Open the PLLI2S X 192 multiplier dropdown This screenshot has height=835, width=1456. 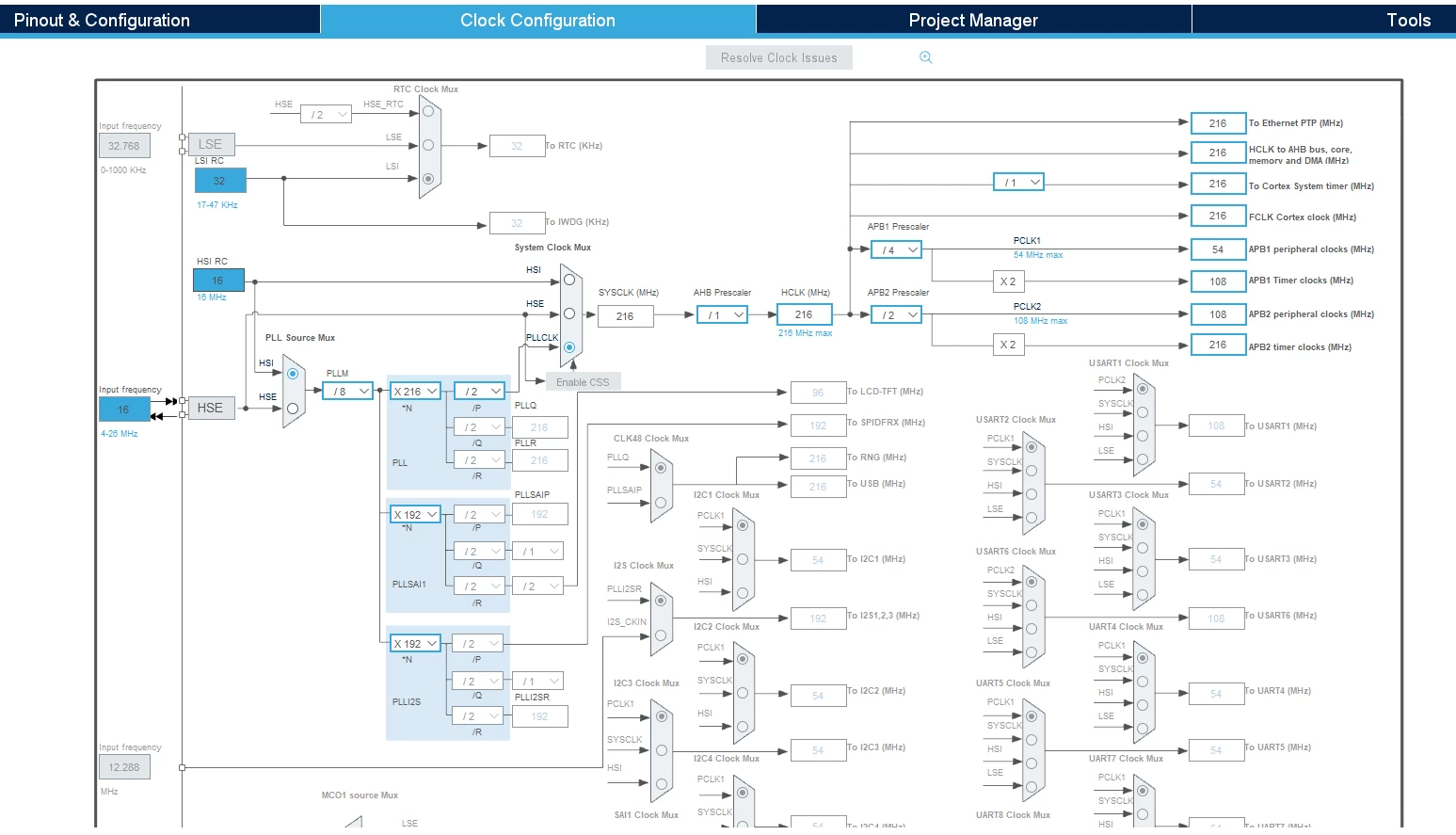(x=416, y=644)
